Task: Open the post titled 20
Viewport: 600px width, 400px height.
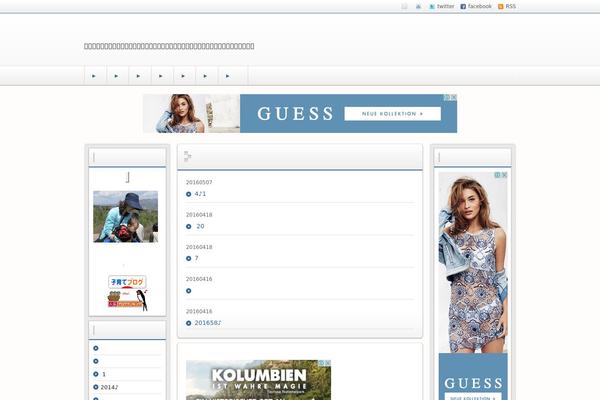Action: [200, 227]
